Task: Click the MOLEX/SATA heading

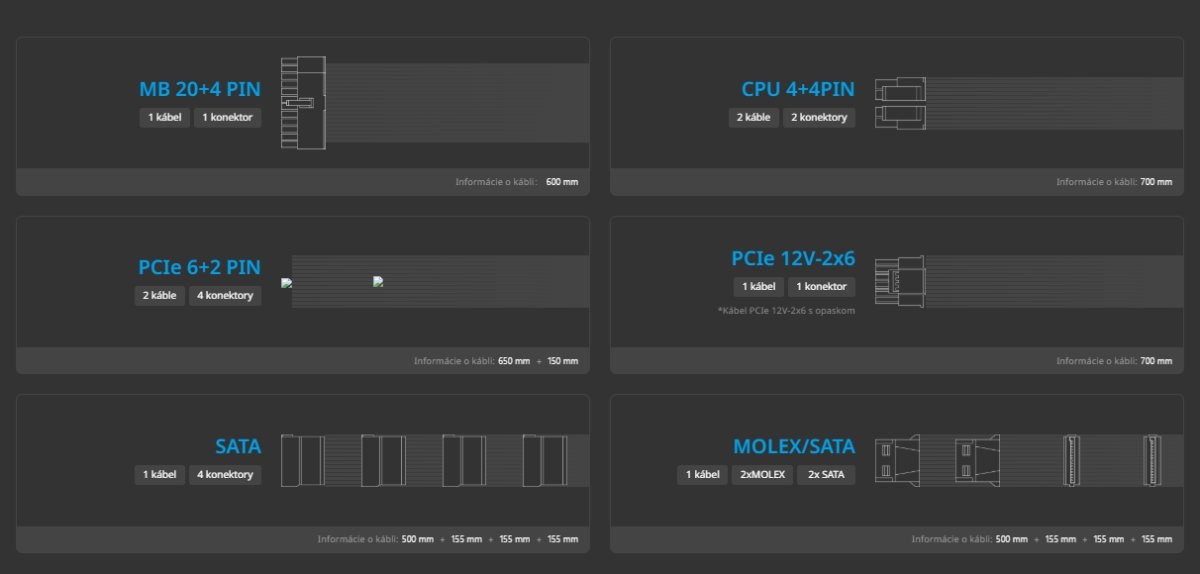Action: tap(794, 446)
